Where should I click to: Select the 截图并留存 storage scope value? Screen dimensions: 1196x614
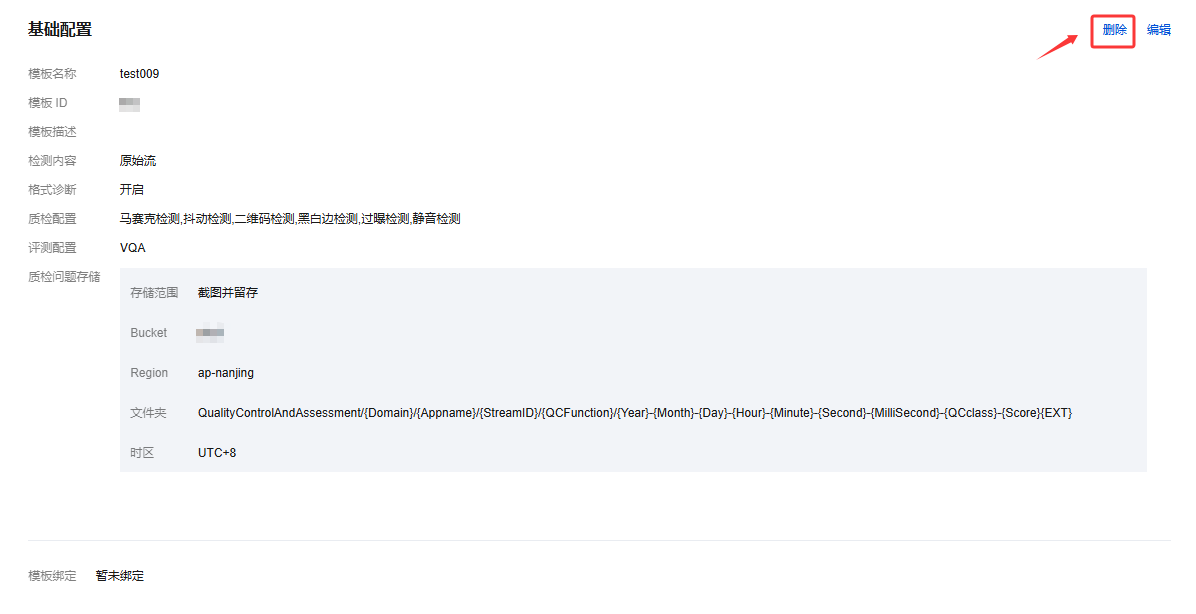pyautogui.click(x=228, y=293)
